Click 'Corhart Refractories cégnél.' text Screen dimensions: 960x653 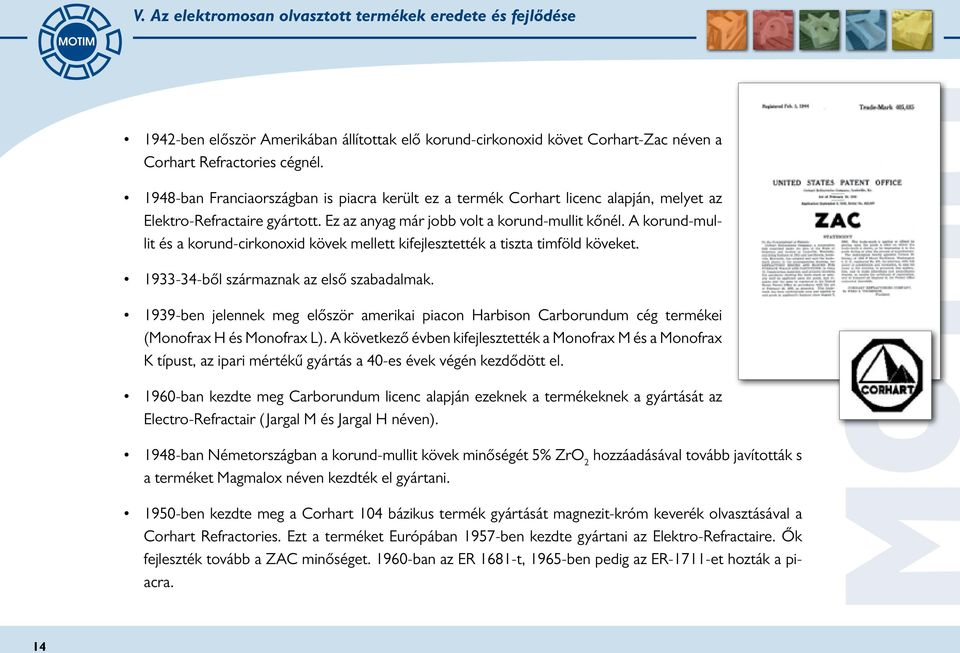(x=233, y=162)
